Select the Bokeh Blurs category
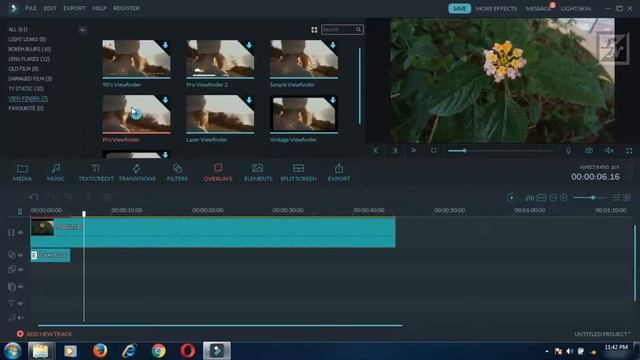The image size is (640, 360). pos(29,49)
